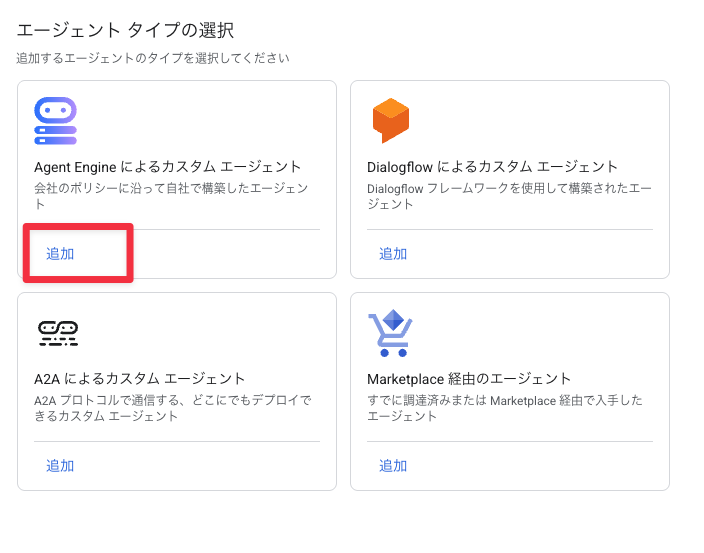704x553 pixels.
Task: Click the A2A プロトコルで通信する description text
Action: 173,408
